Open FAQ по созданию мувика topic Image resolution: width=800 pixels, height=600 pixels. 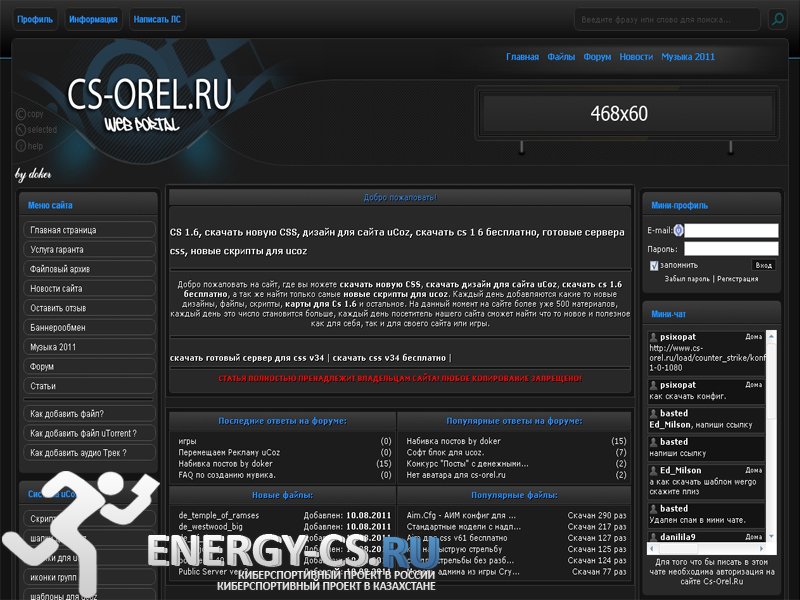coord(227,475)
